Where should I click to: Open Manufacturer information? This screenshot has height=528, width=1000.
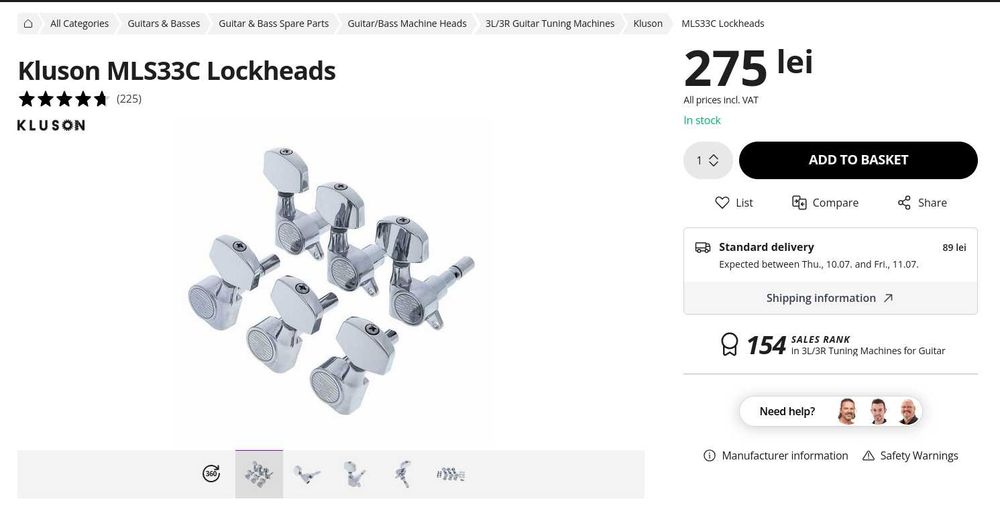pyautogui.click(x=775, y=455)
